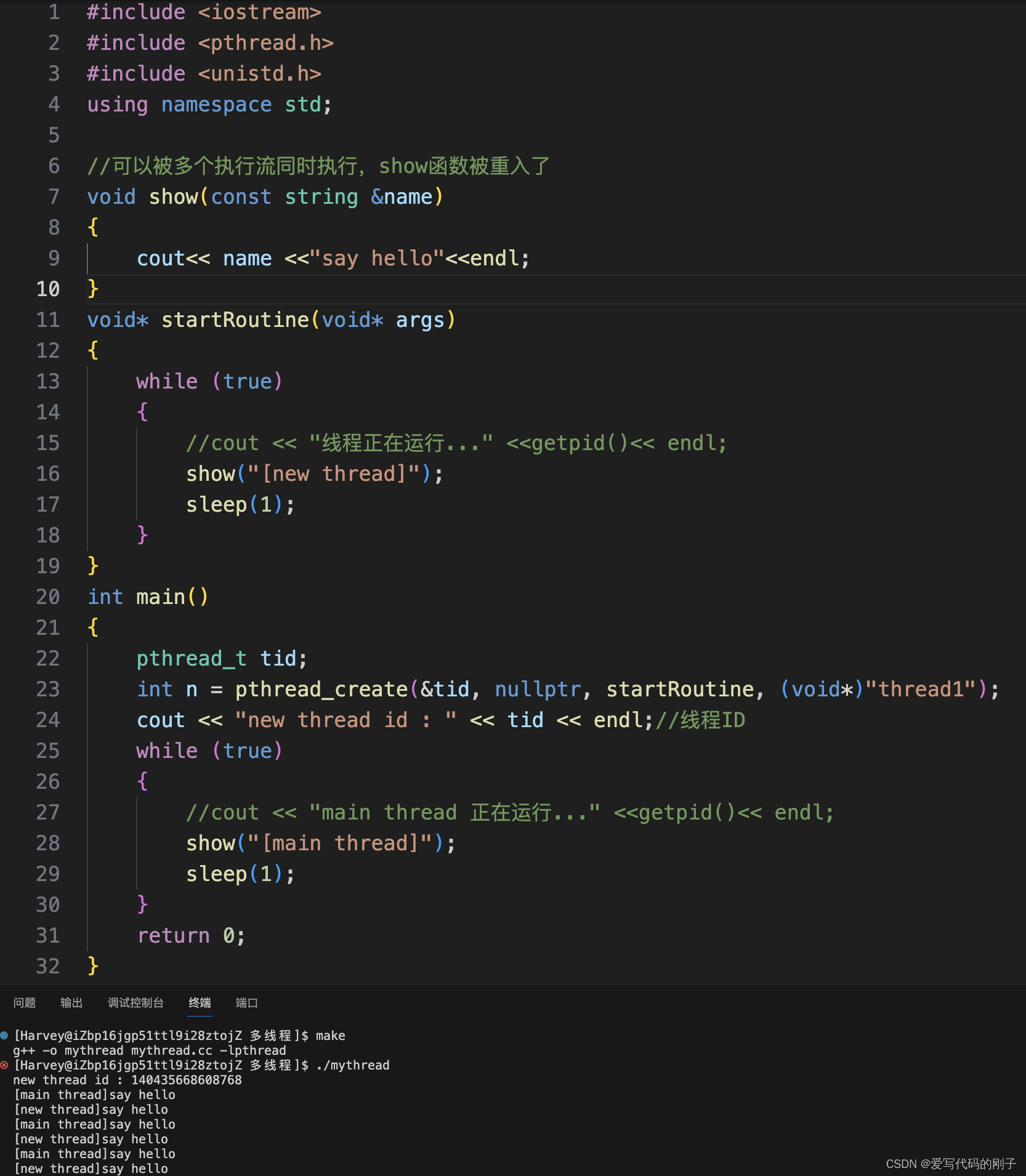Image resolution: width=1026 pixels, height=1176 pixels.
Task: Click '<pthread.h>' in the include line
Action: click(266, 42)
